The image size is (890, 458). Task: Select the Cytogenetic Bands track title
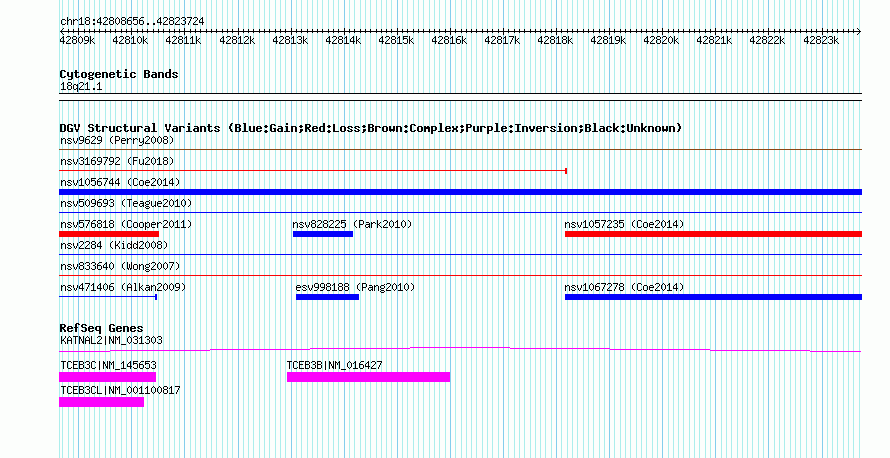click(x=119, y=74)
